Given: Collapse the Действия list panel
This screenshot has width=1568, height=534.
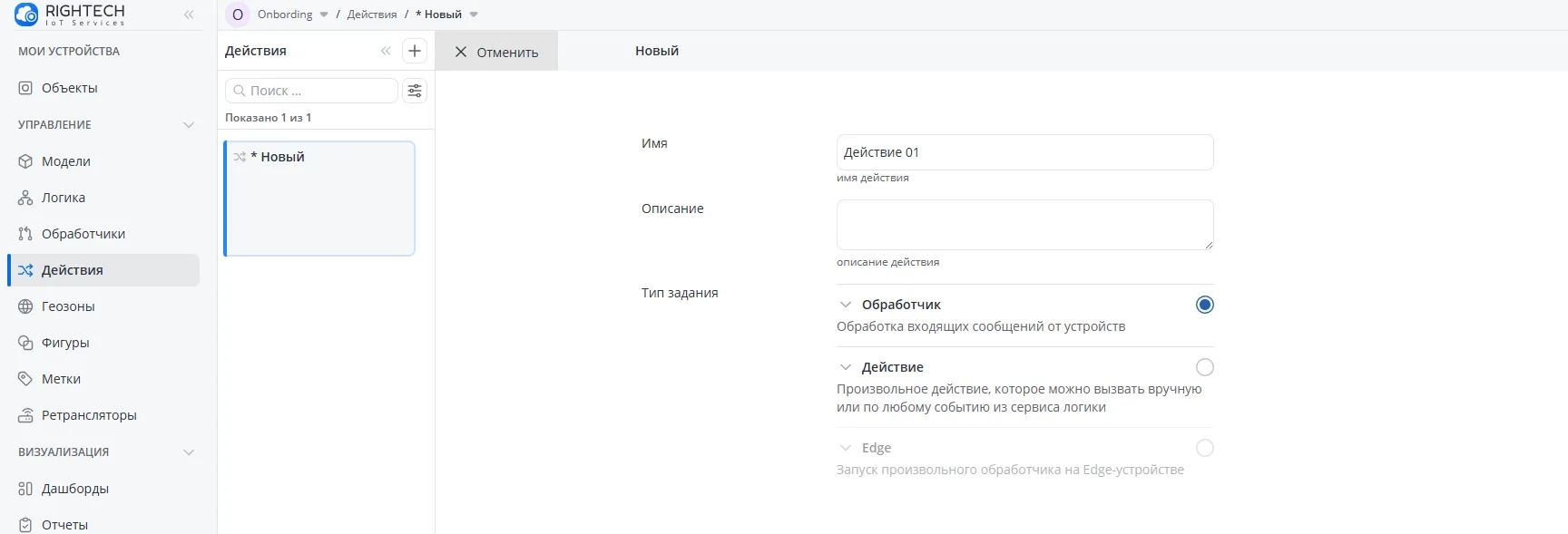Looking at the screenshot, I should click(386, 51).
